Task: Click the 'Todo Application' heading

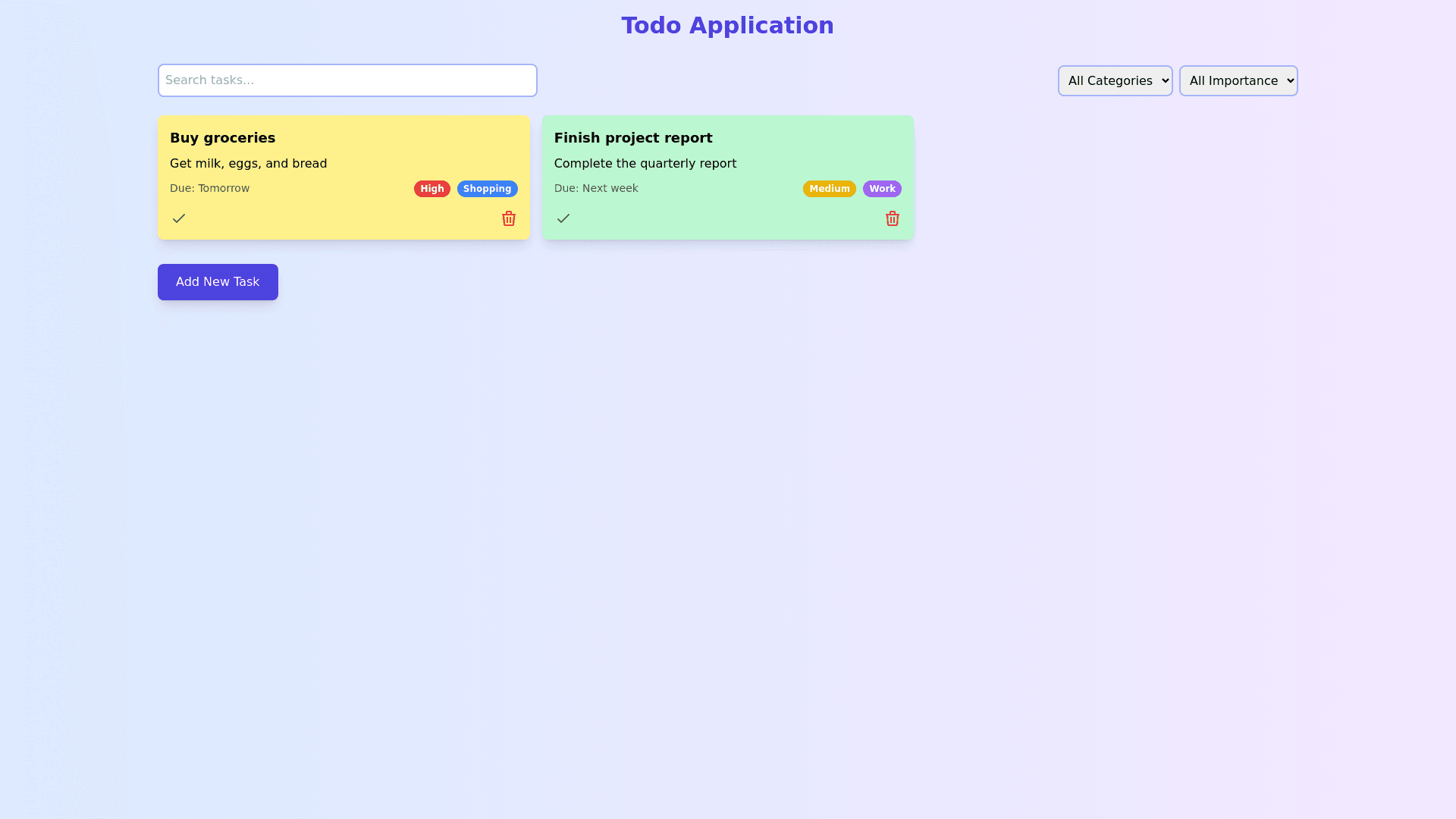Action: coord(727,25)
